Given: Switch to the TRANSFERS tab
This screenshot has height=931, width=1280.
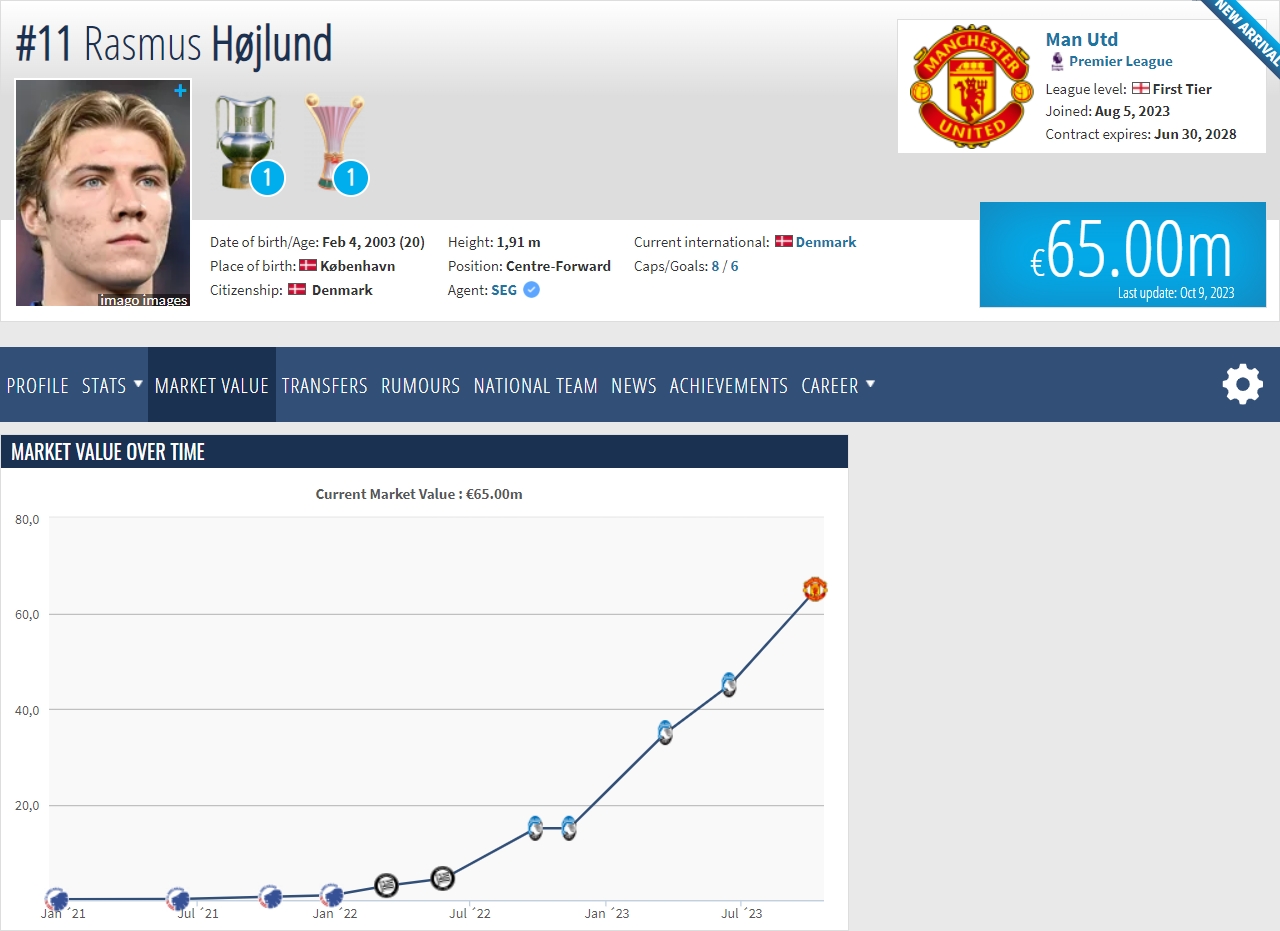Looking at the screenshot, I should (x=325, y=385).
